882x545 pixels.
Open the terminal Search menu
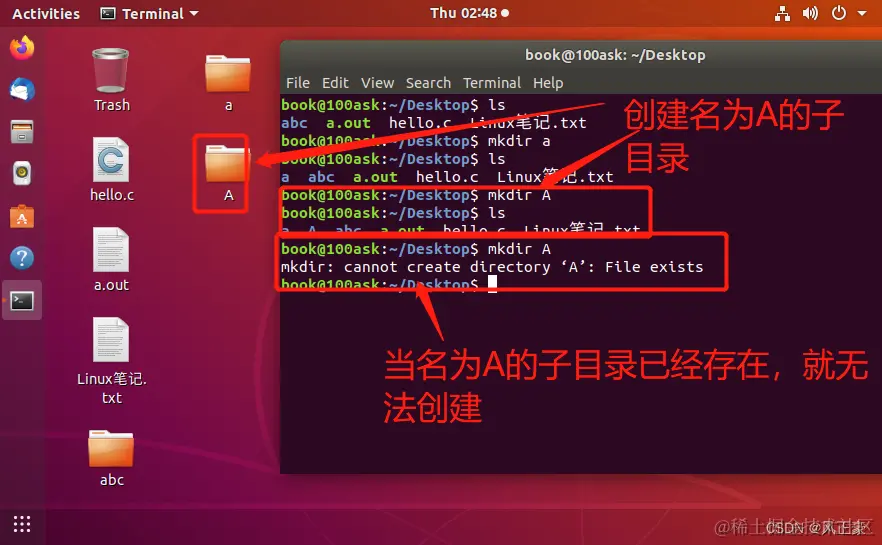point(428,83)
